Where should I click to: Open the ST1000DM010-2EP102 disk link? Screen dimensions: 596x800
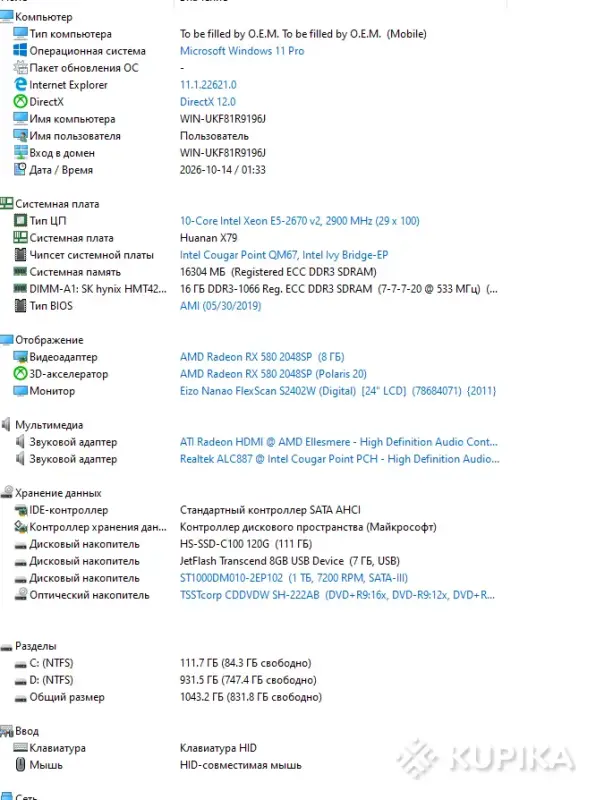[294, 578]
